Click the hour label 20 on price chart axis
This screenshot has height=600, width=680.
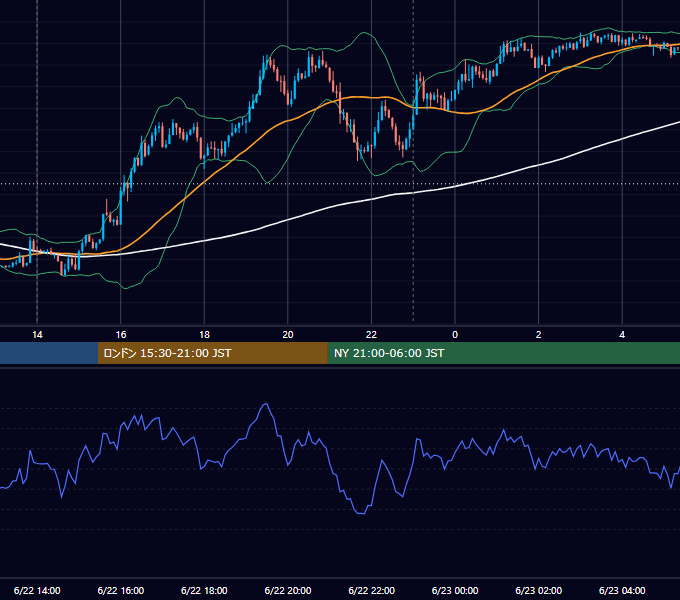[288, 335]
